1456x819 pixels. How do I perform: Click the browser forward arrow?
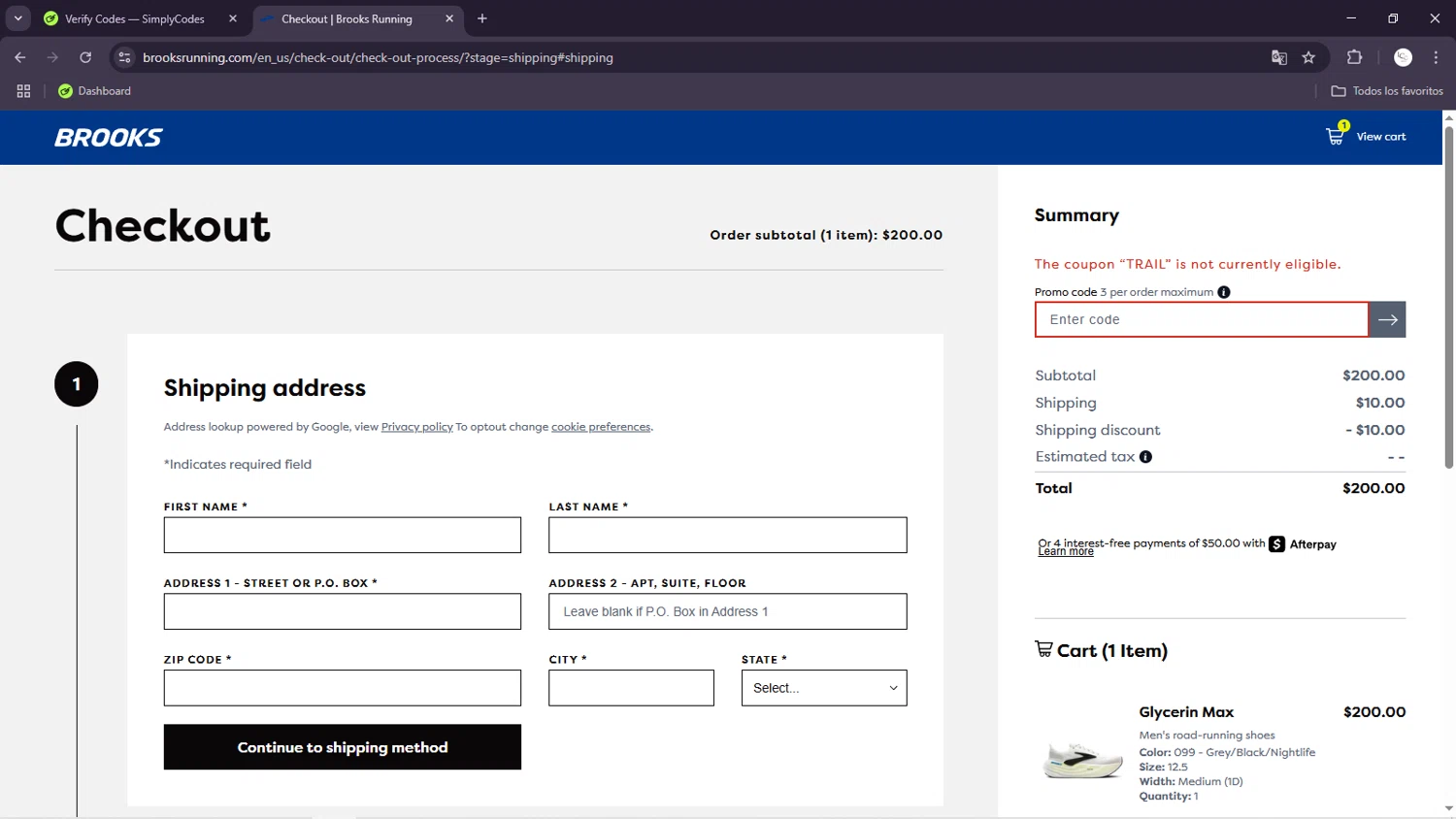(x=52, y=57)
